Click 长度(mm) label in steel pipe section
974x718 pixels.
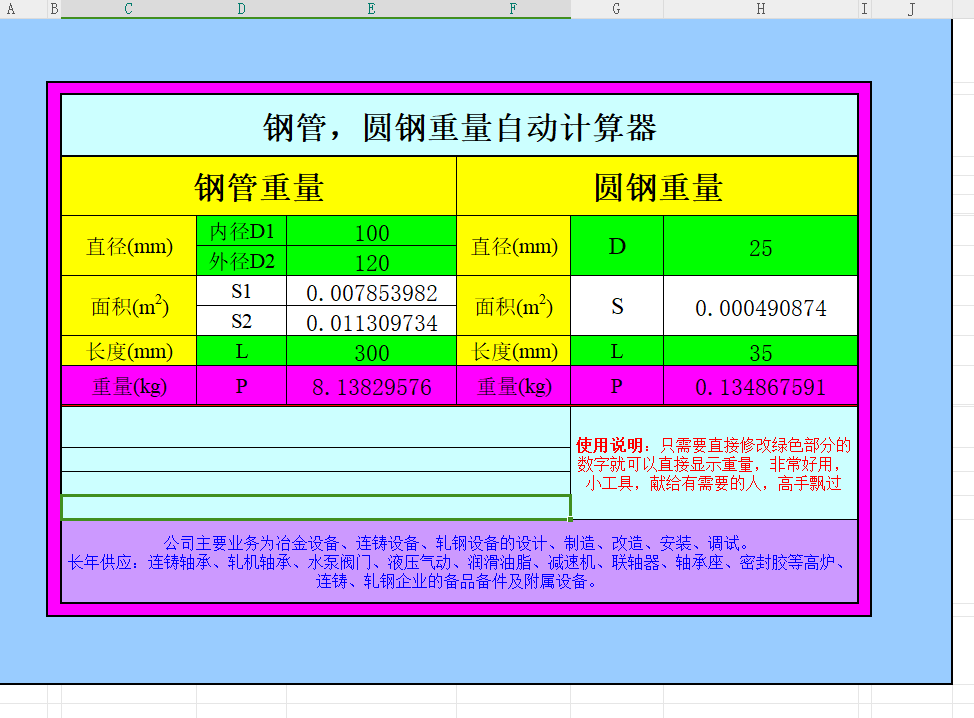[129, 352]
